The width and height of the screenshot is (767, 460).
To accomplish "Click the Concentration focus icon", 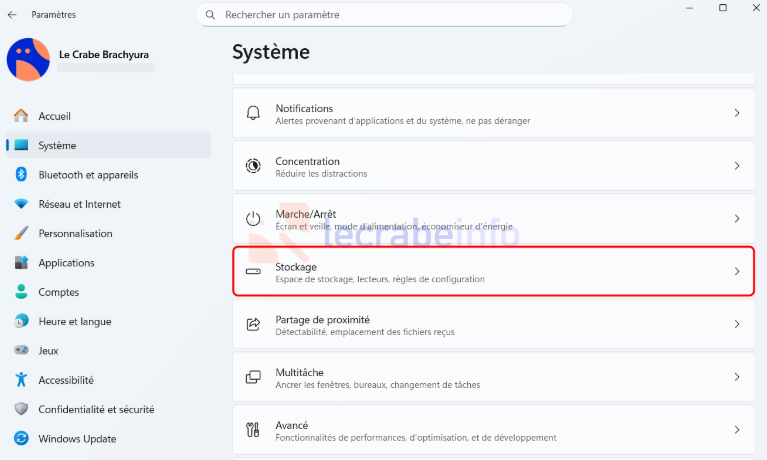I will click(x=254, y=166).
